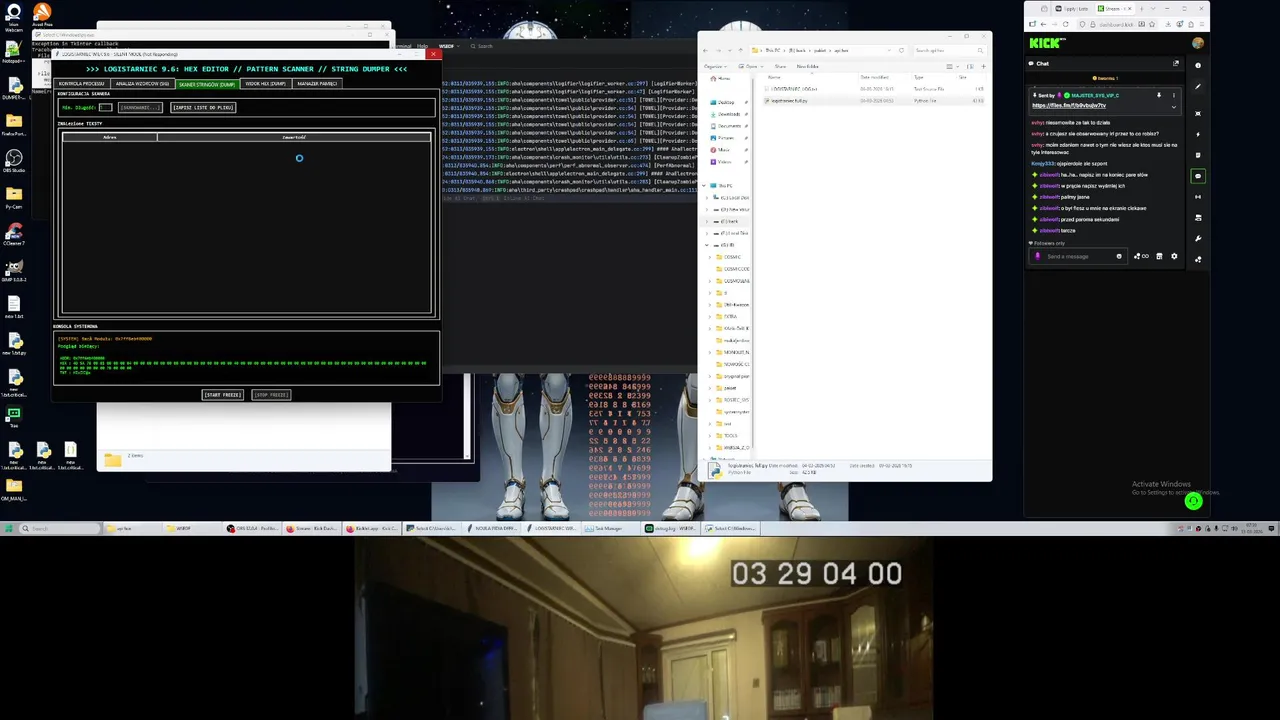Image resolution: width=1280 pixels, height=720 pixels.
Task: Open the GIMP desktop shortcut
Action: (x=14, y=269)
